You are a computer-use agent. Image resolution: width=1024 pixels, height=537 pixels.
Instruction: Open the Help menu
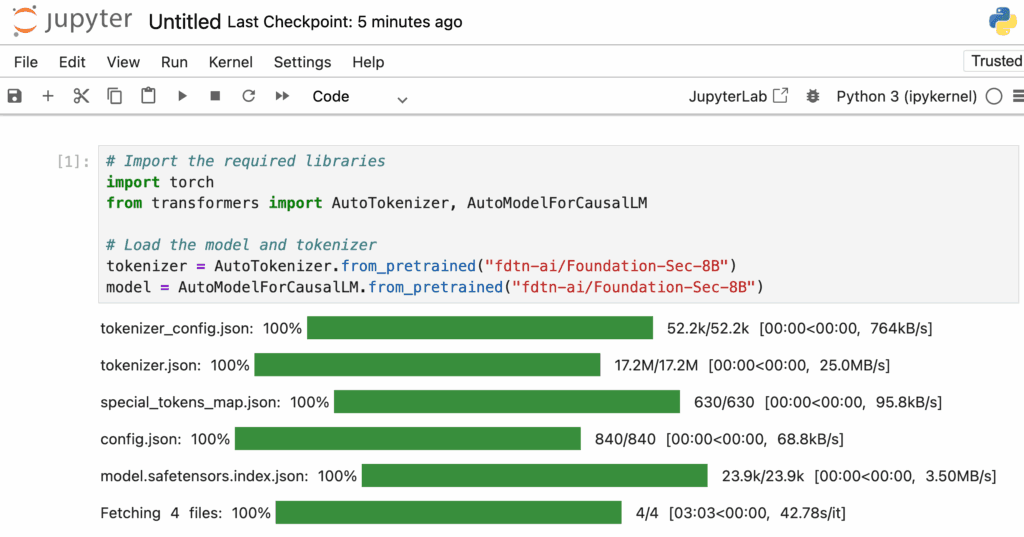click(x=368, y=62)
